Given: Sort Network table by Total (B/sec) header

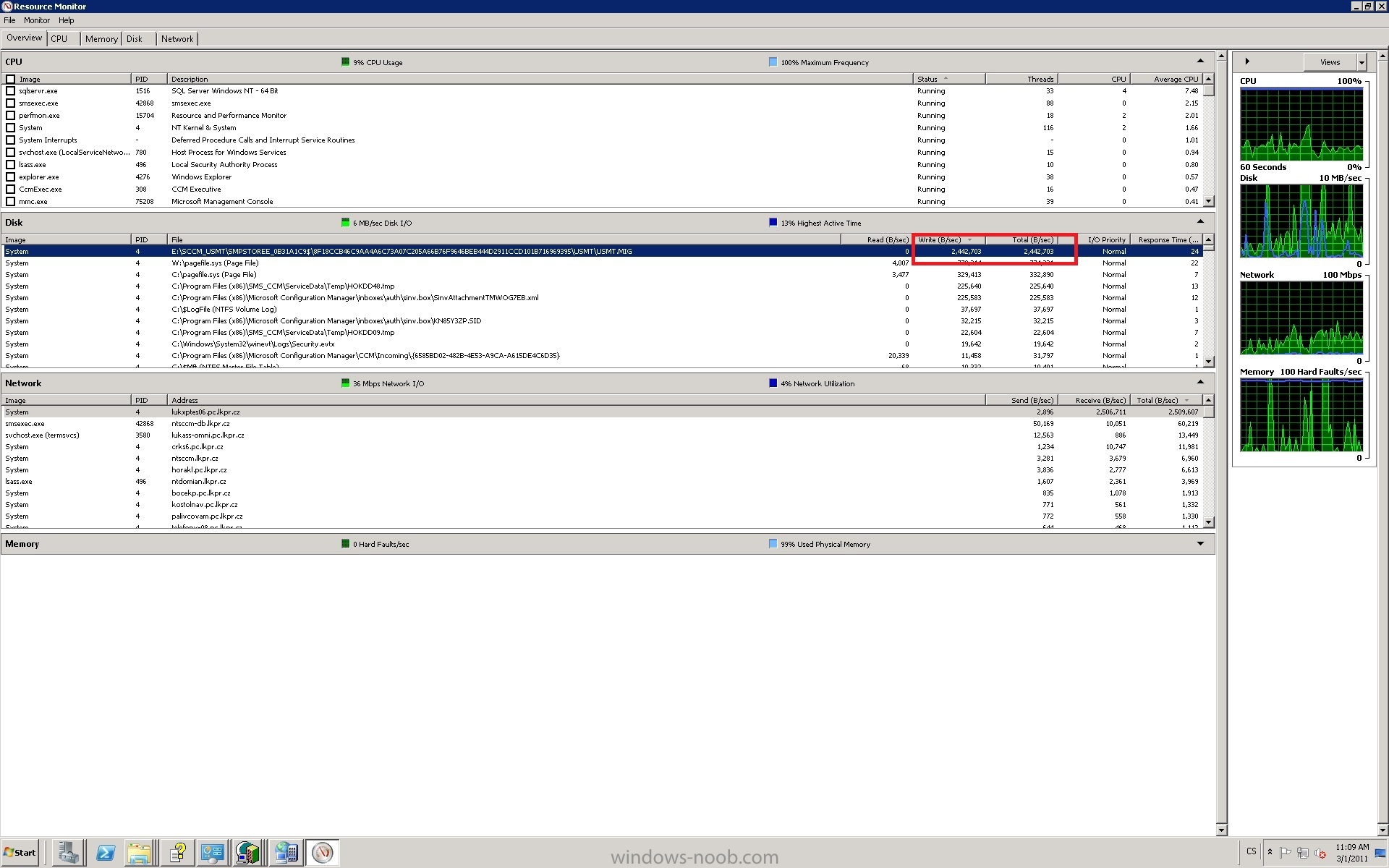Looking at the screenshot, I should (x=1165, y=400).
